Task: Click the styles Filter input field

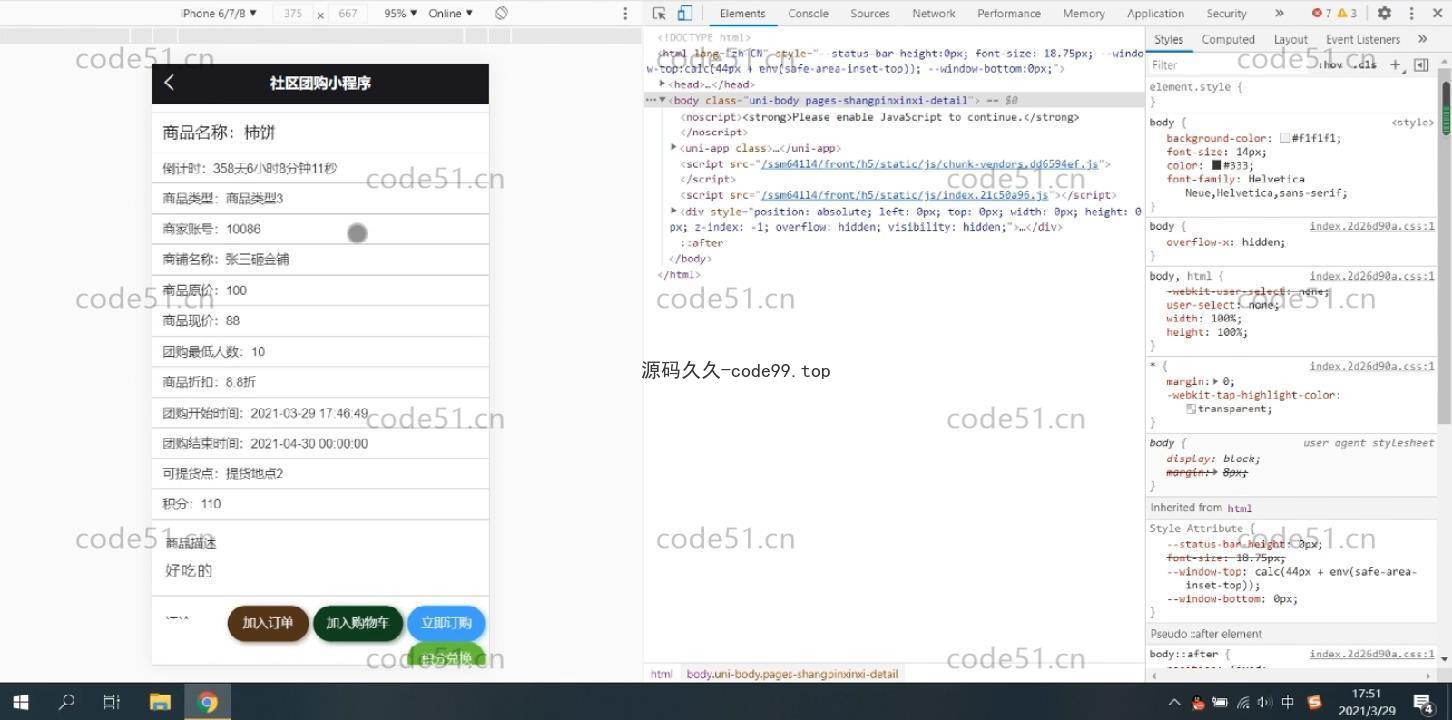Action: click(1230, 65)
